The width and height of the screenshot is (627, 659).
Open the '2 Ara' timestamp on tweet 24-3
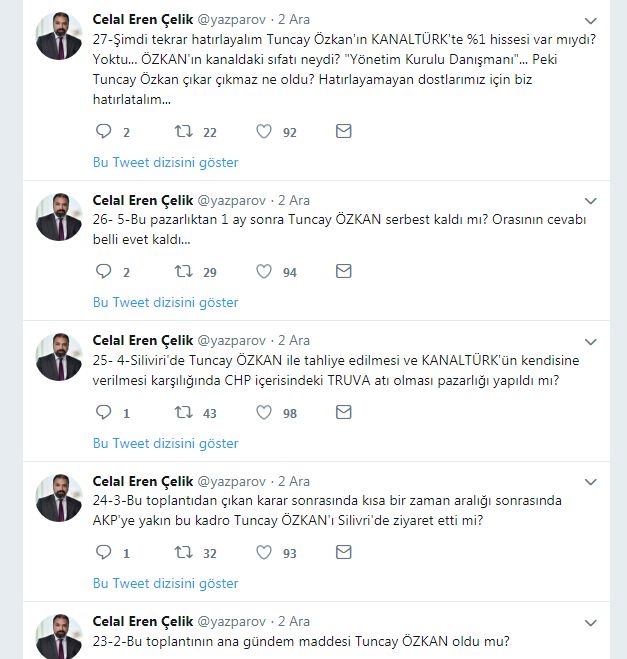[x=293, y=481]
